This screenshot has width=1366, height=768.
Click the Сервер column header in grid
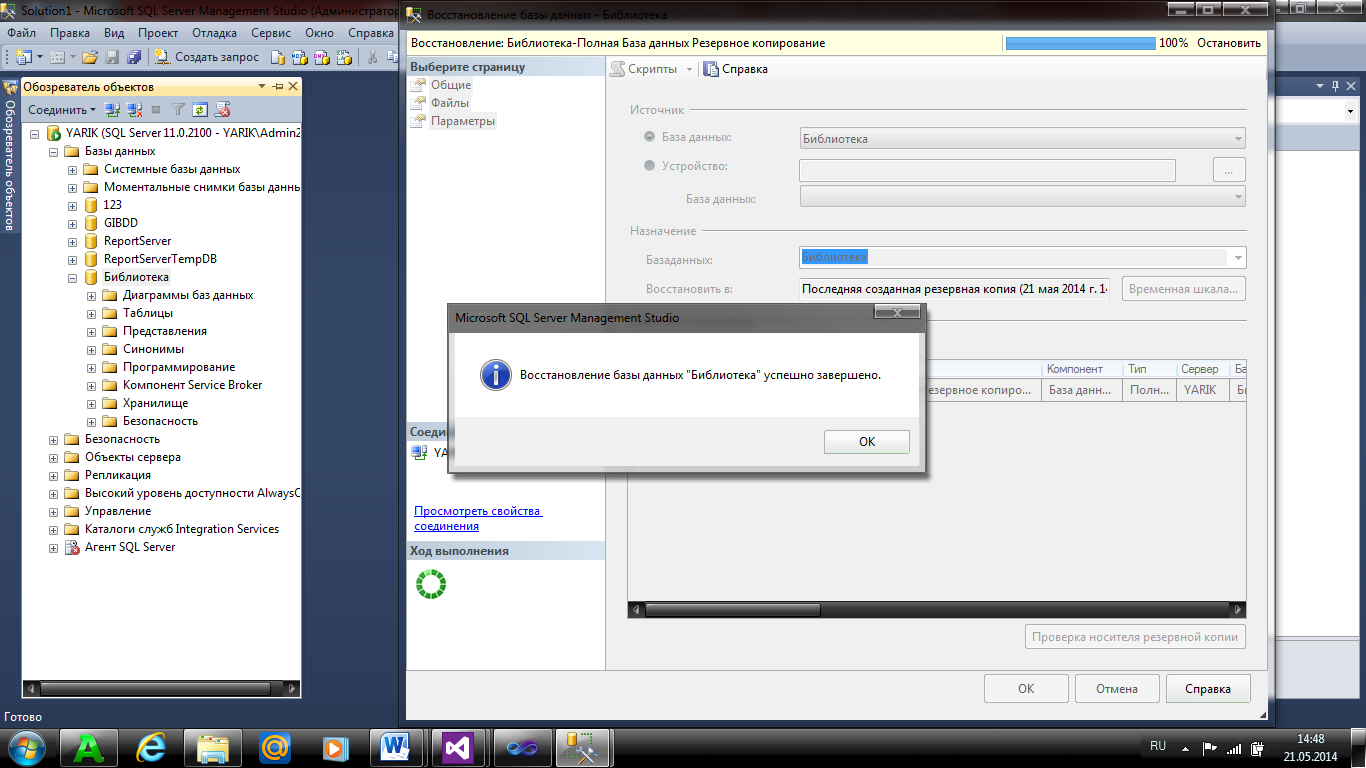tap(1203, 369)
